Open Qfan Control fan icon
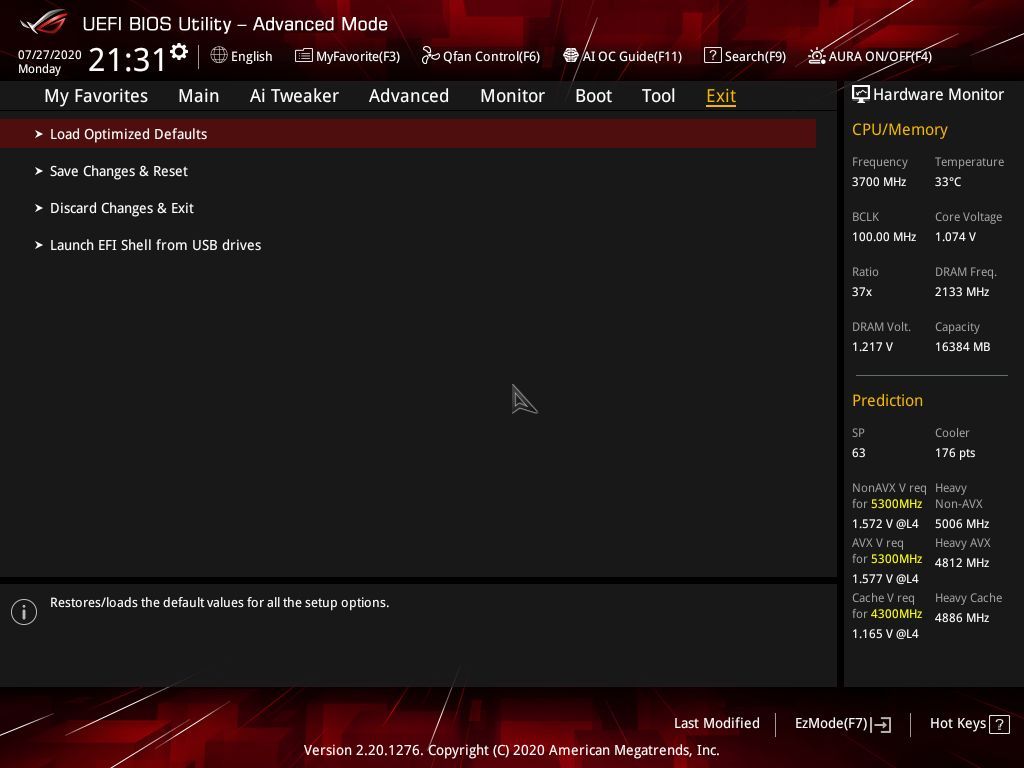This screenshot has height=768, width=1024. 430,56
